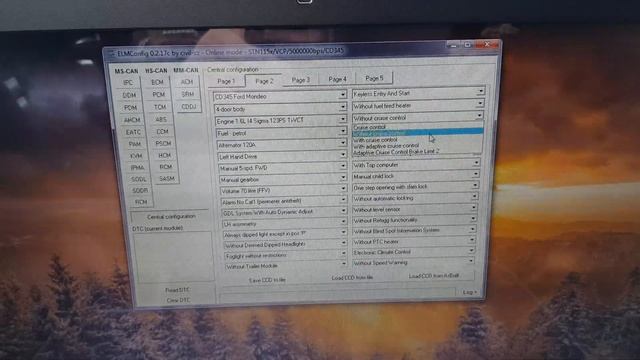Open the DDM module
The height and width of the screenshot is (360, 640).
point(129,95)
